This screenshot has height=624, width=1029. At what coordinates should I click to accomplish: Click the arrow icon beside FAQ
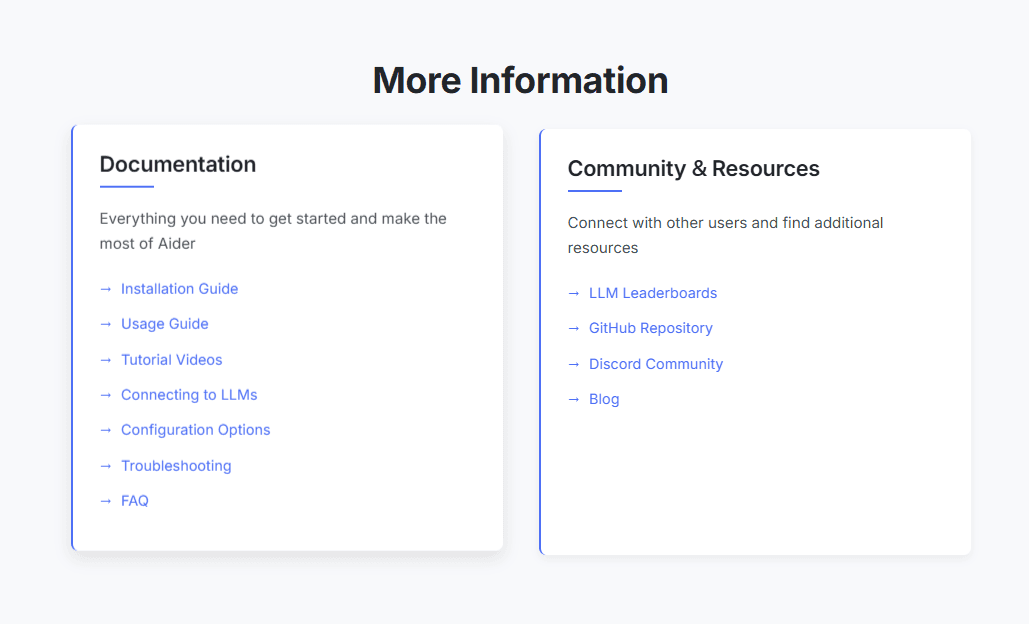point(105,501)
